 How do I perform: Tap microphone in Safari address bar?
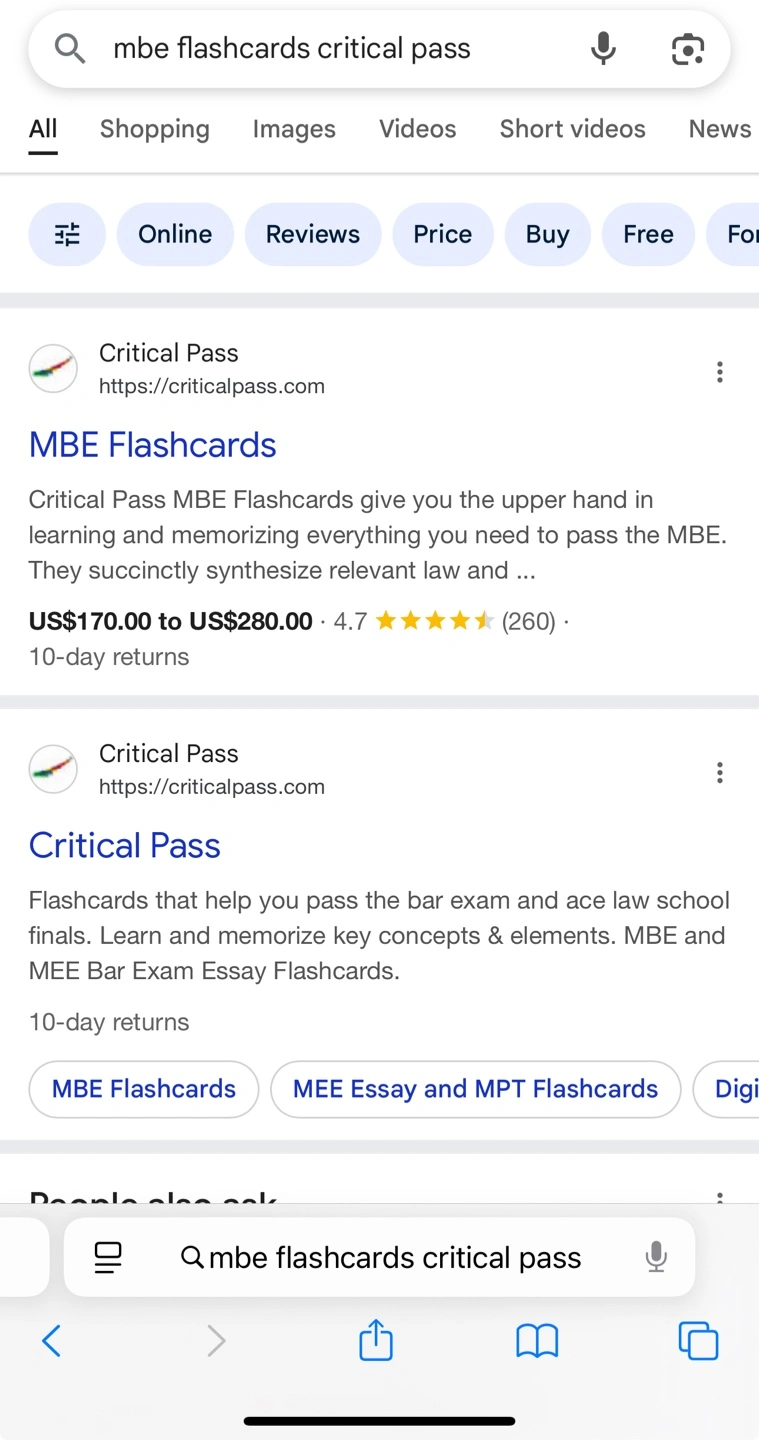click(656, 1257)
